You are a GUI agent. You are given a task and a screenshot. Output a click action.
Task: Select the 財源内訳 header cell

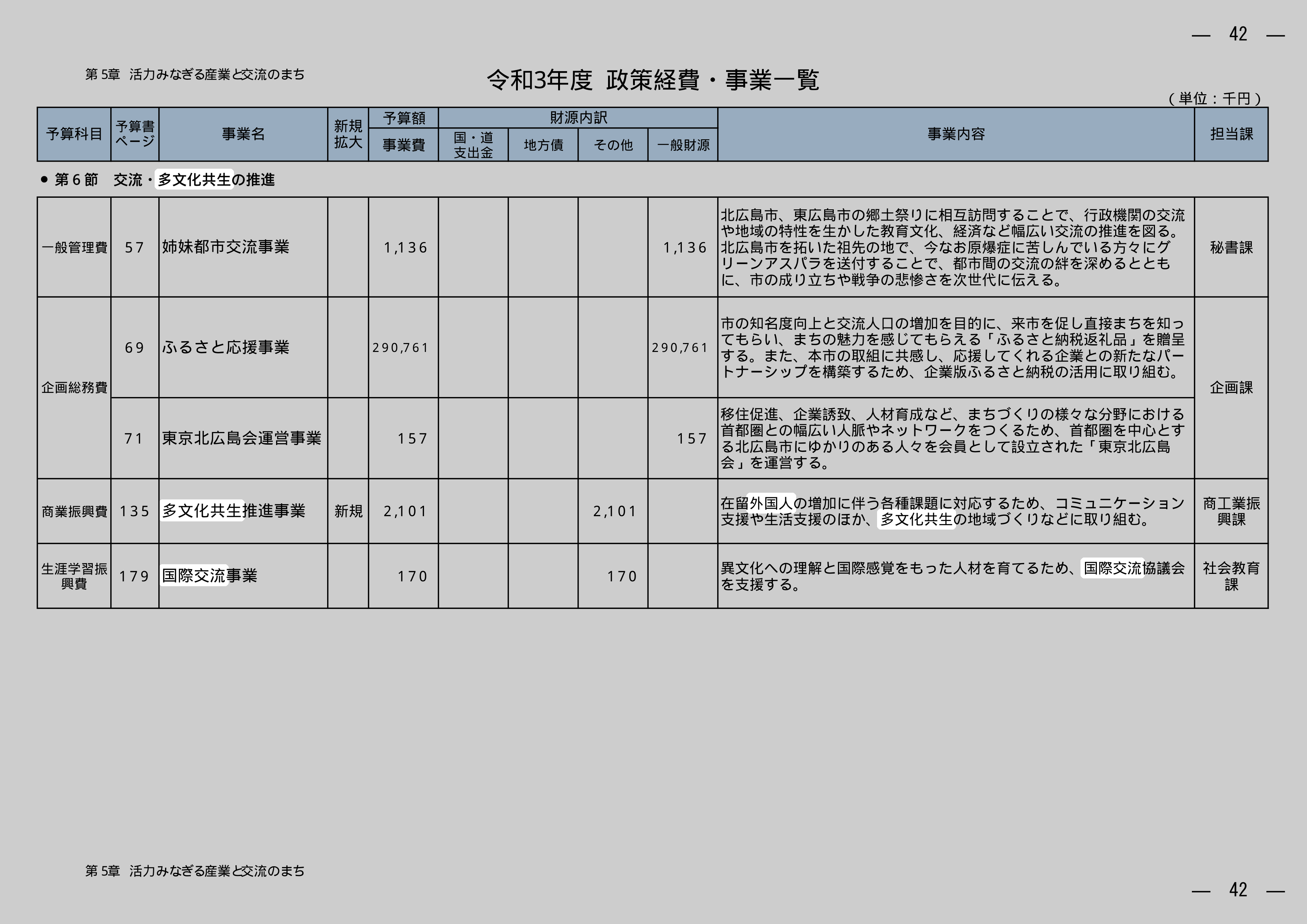tap(578, 118)
